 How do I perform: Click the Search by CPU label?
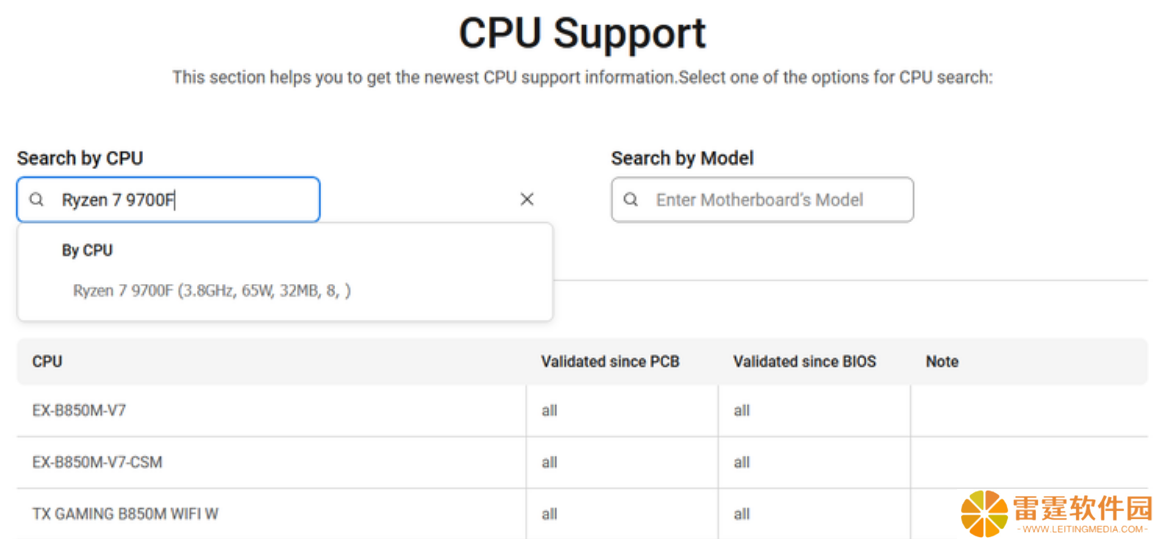80,158
